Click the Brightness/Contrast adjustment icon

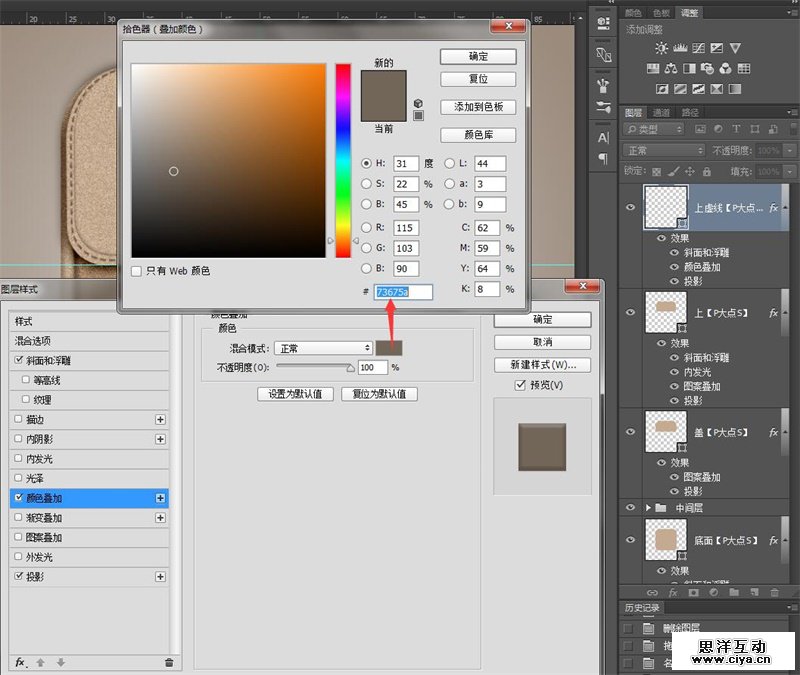660,47
